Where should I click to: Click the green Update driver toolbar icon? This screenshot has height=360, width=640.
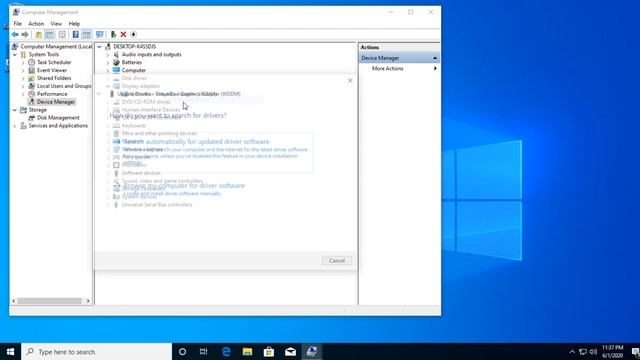click(x=113, y=35)
